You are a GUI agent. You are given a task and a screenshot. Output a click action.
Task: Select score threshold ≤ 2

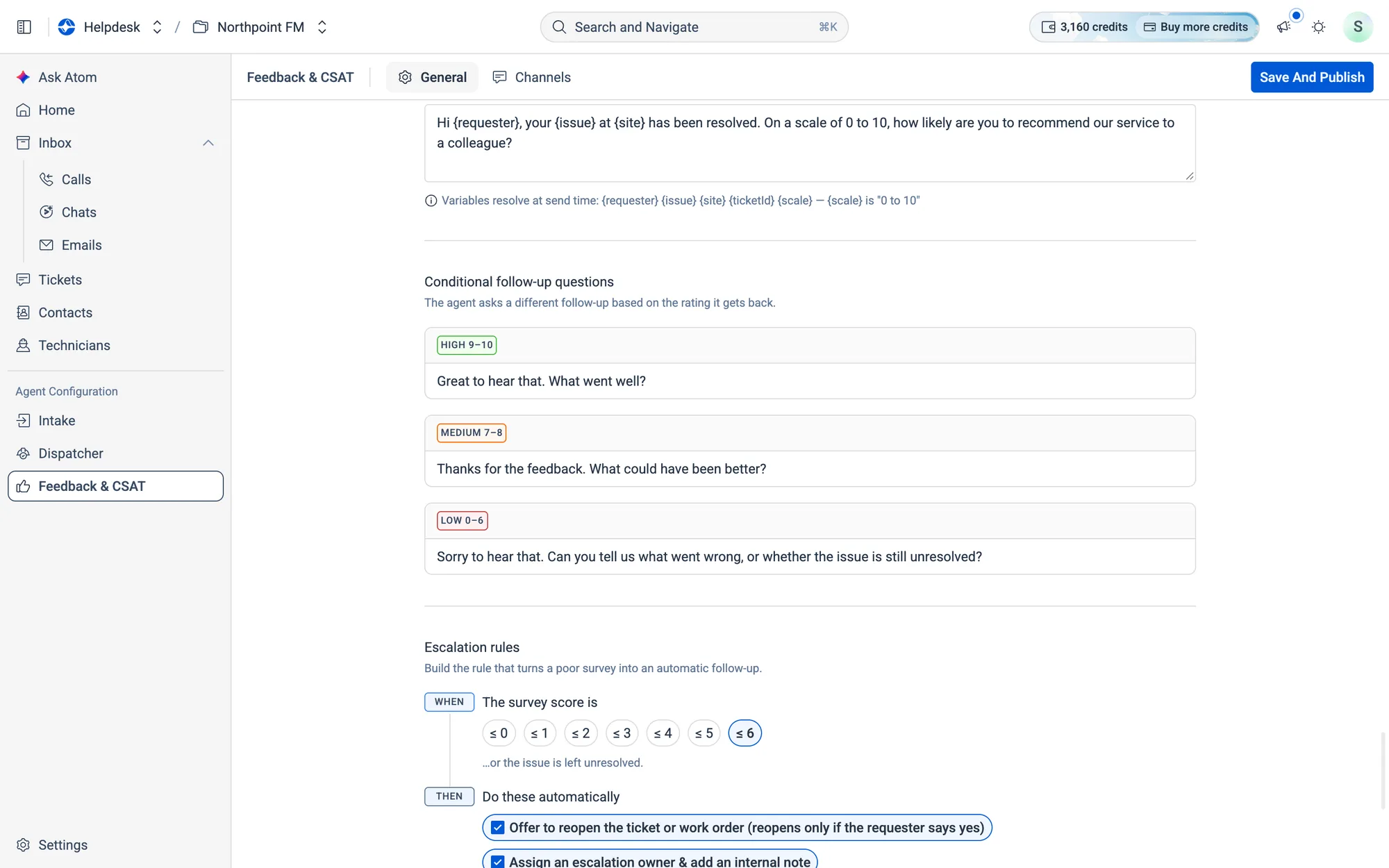[581, 733]
